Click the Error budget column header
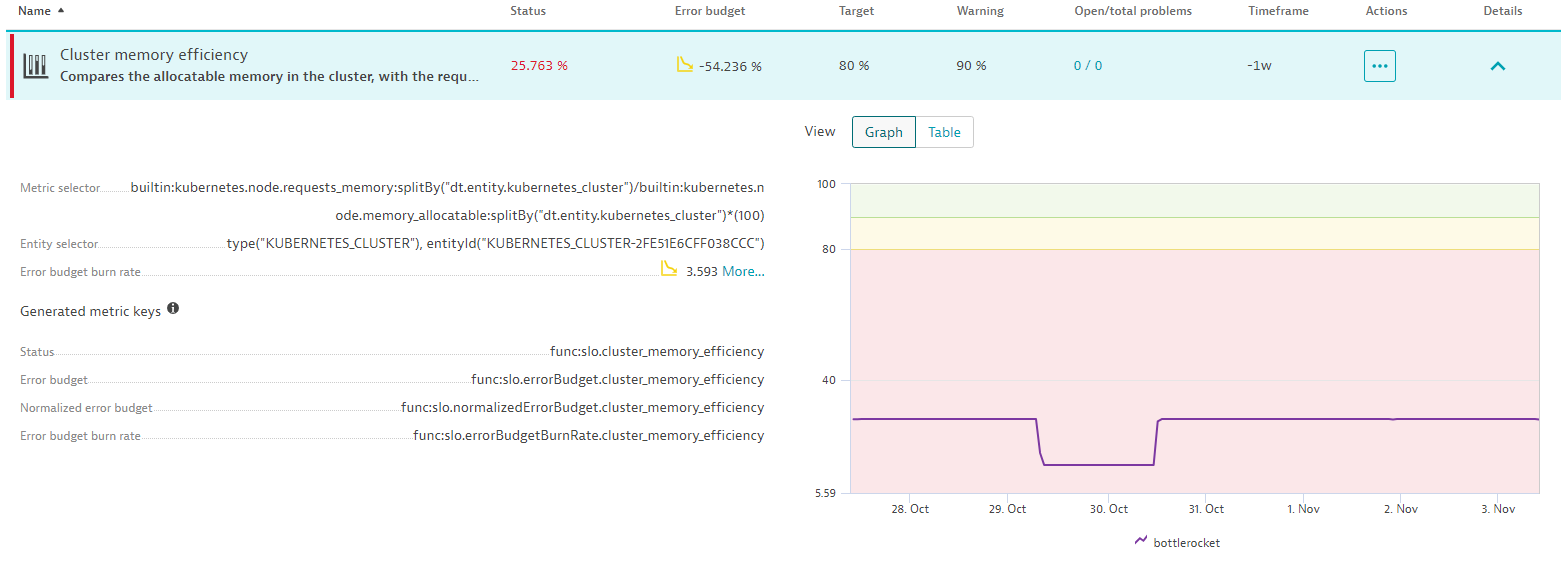1566x564 pixels. click(709, 11)
